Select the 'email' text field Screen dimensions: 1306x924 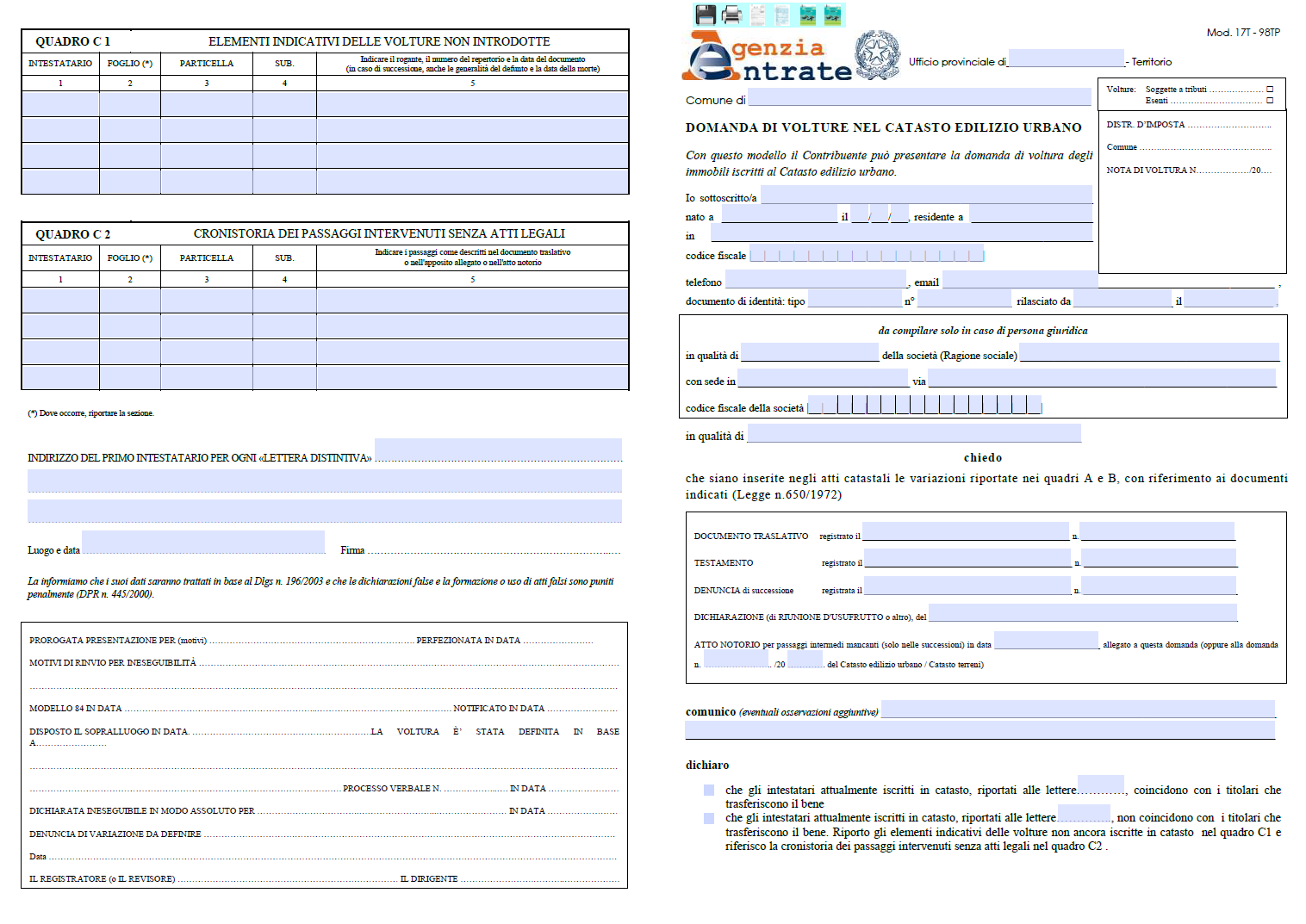1020,279
